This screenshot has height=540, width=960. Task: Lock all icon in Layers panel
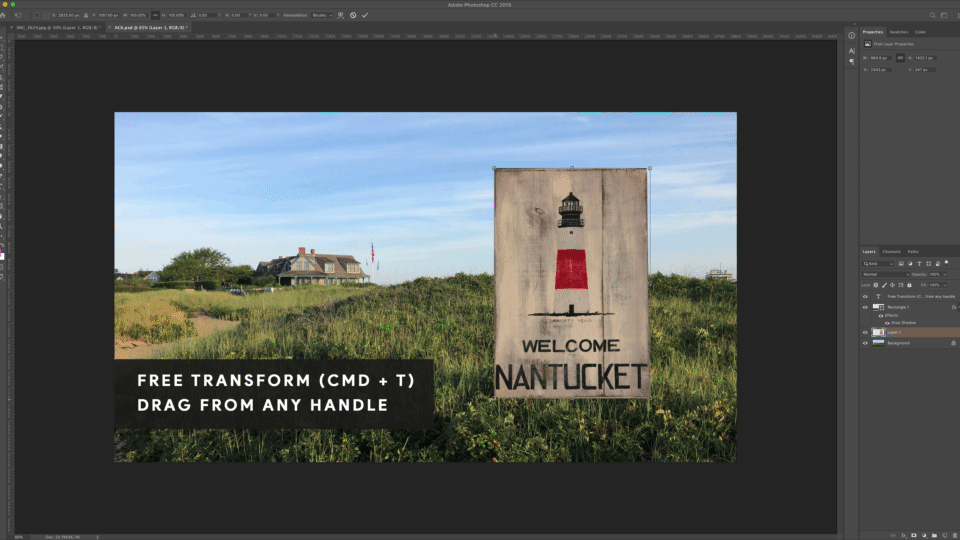click(x=909, y=285)
